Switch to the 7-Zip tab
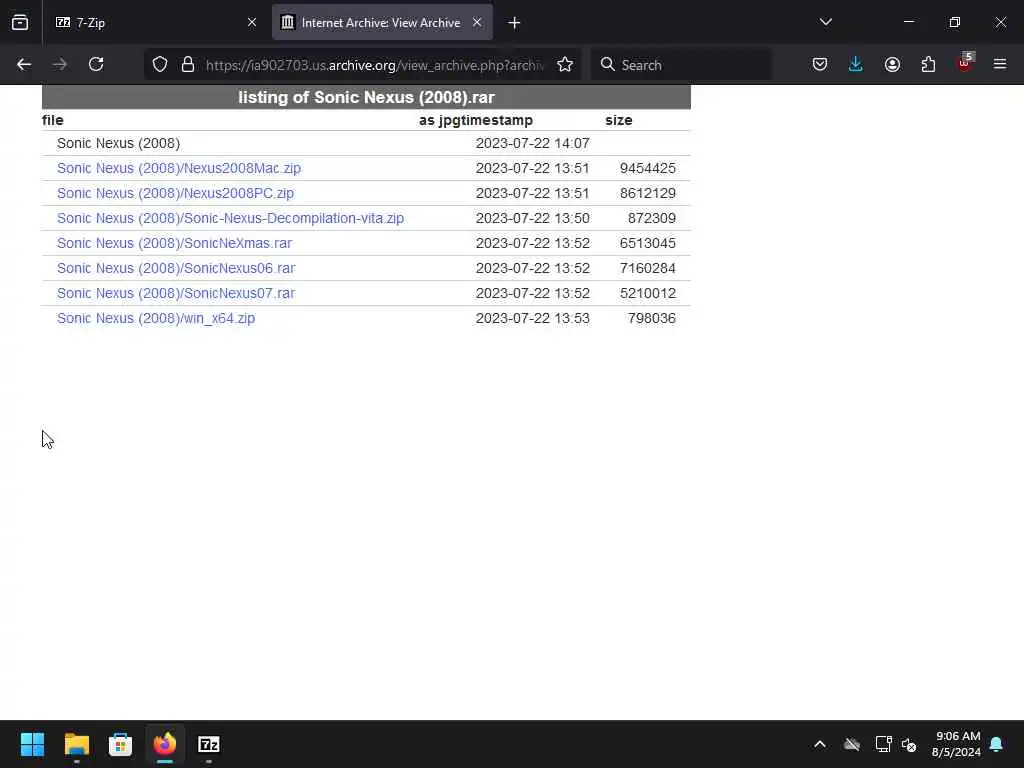 coord(153,23)
